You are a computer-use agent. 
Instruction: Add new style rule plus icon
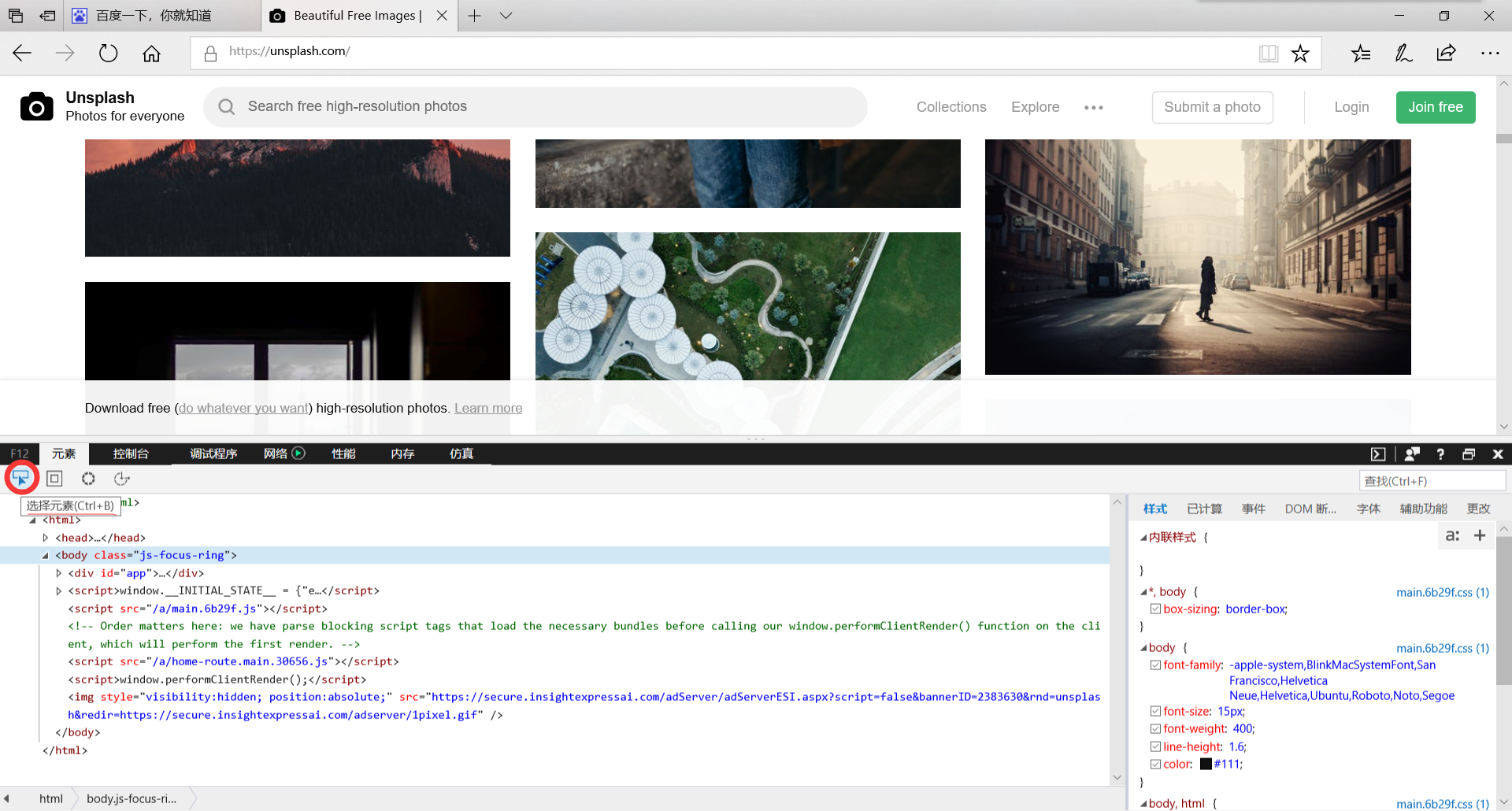[1480, 535]
